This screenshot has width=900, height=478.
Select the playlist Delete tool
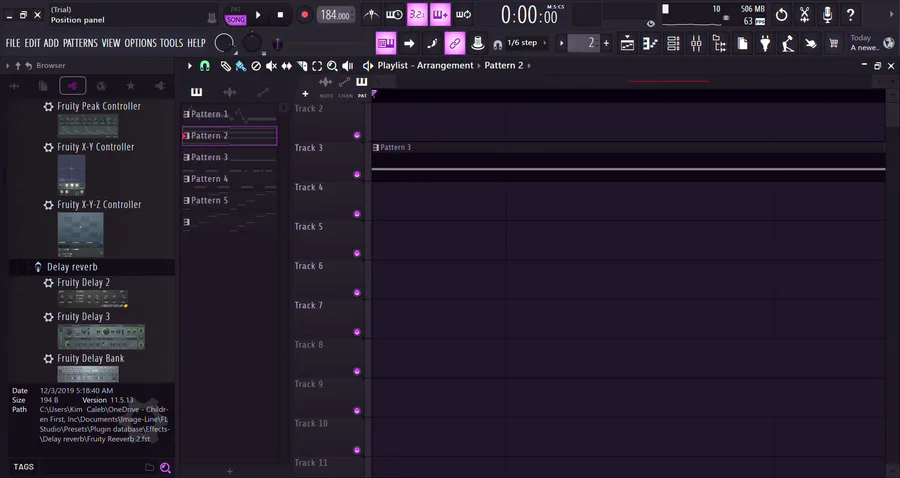(256, 66)
